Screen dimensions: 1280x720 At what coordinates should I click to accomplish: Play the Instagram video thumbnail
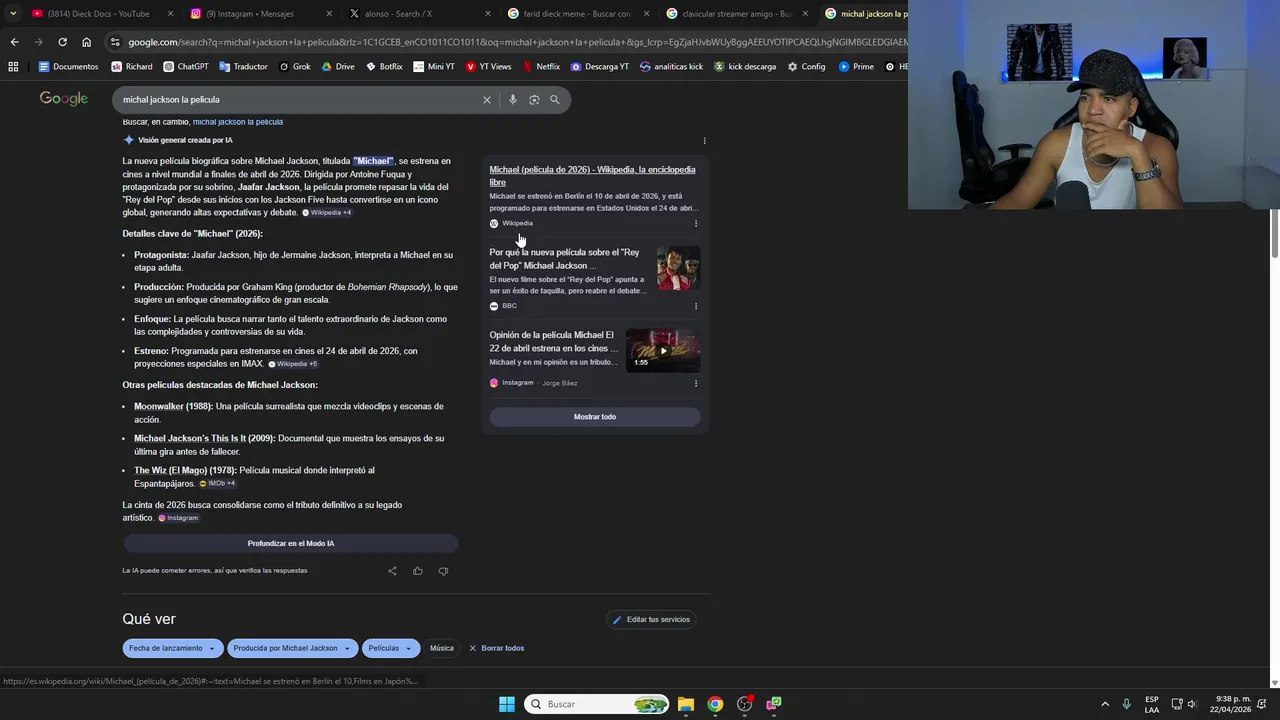coord(663,350)
